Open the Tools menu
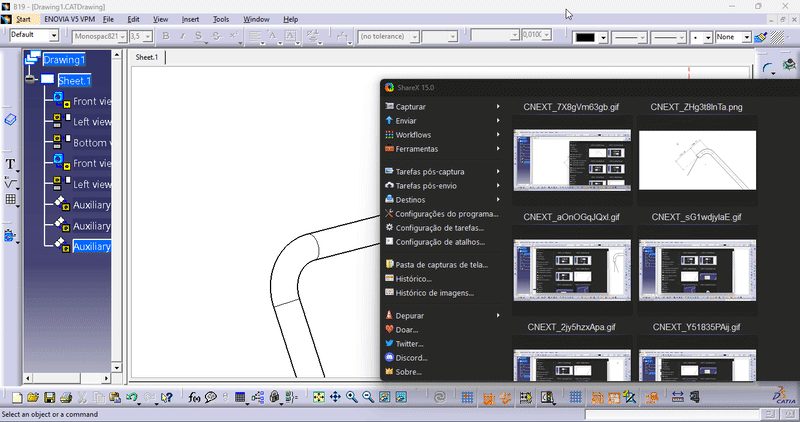This screenshot has width=800, height=422. pos(221,19)
